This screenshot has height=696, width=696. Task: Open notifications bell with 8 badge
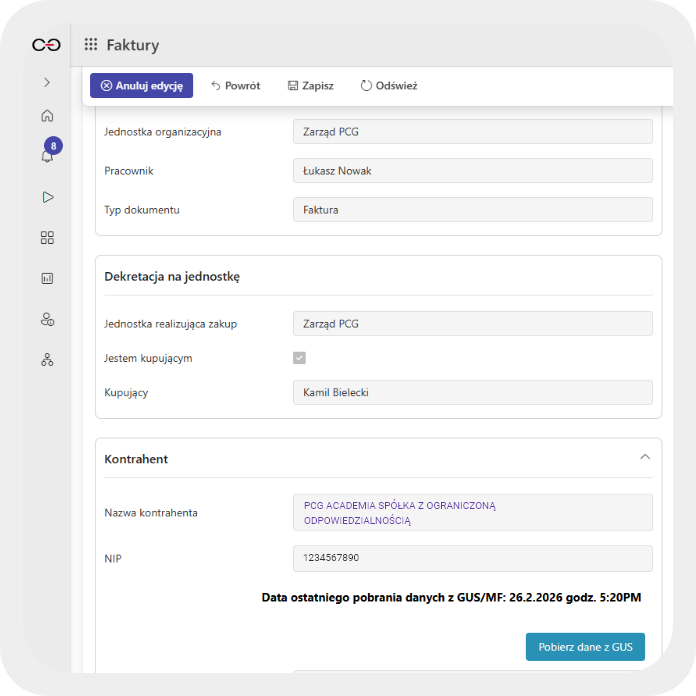(47, 155)
